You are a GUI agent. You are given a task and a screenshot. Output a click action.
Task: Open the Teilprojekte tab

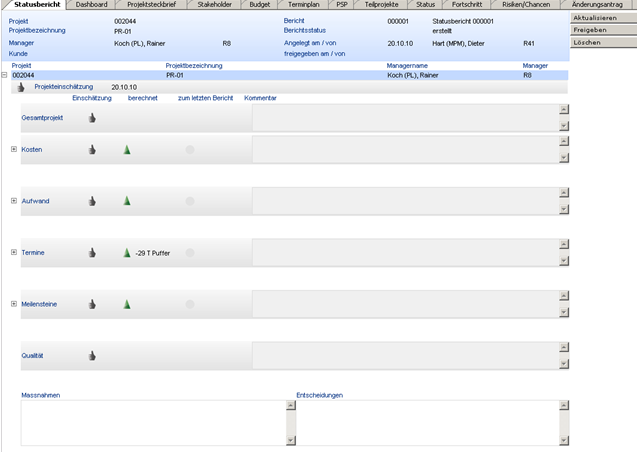click(381, 4)
